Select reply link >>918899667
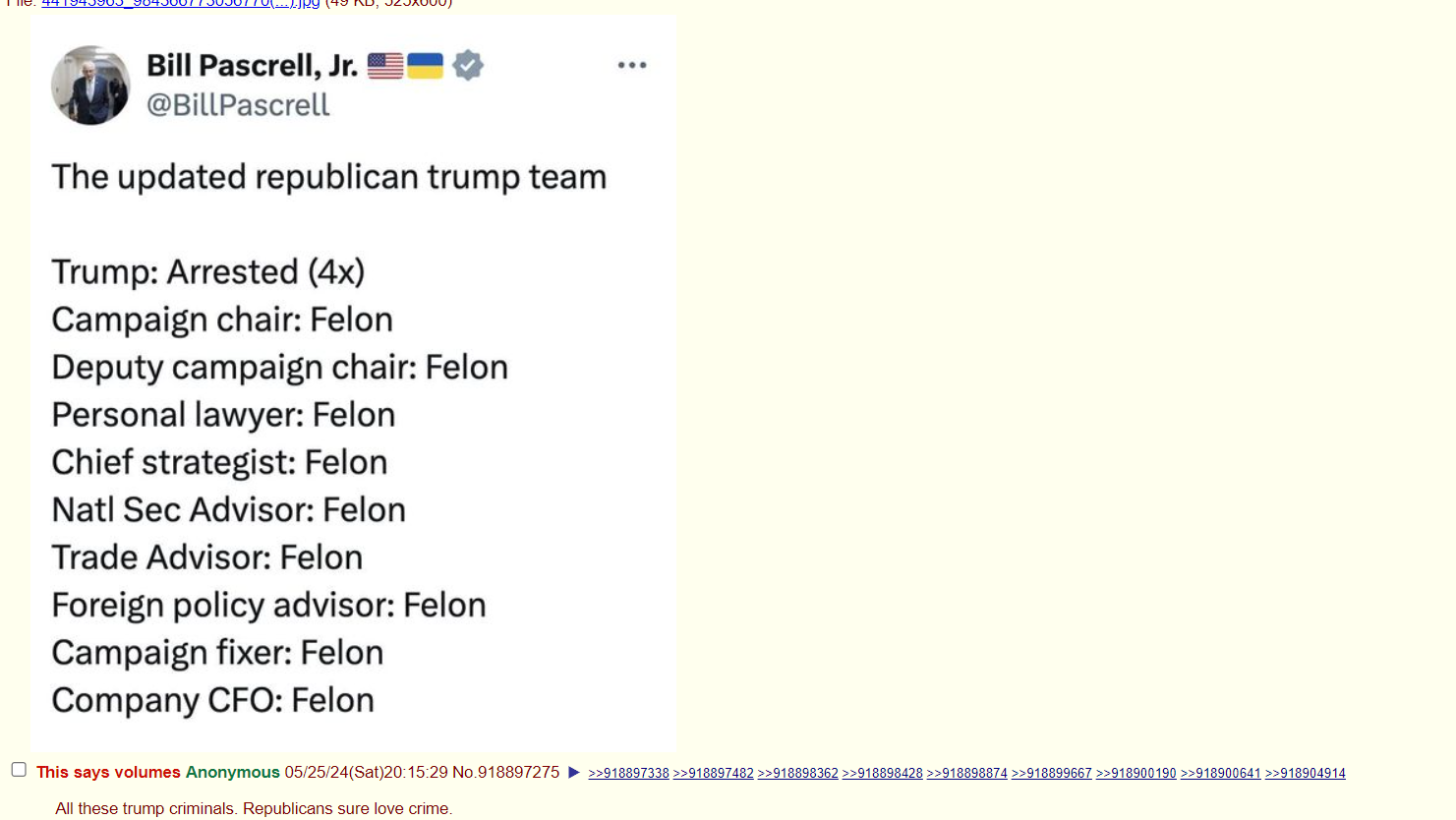This screenshot has width=1456, height=820. pos(1051,774)
